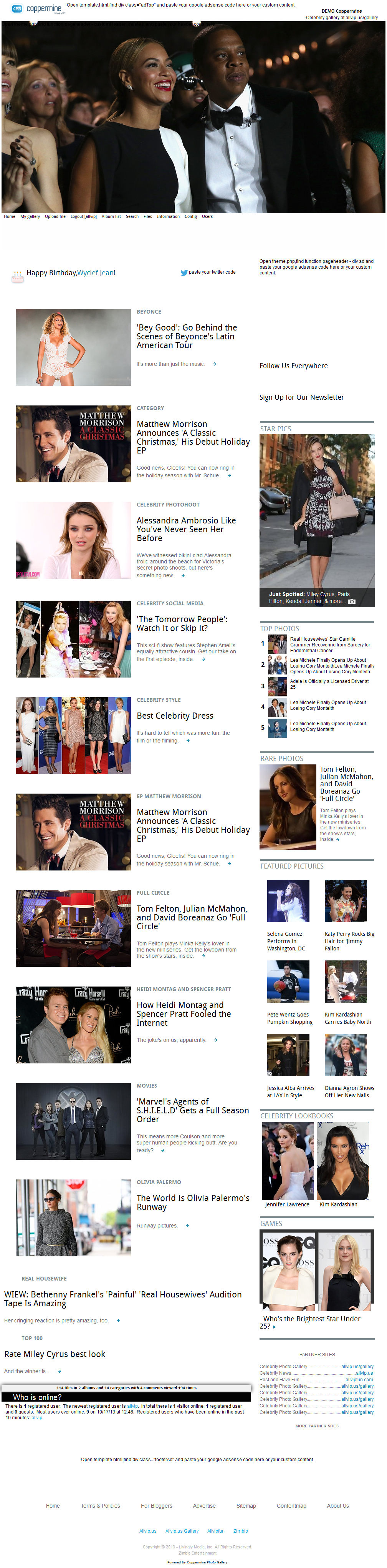387x1568 pixels.
Task: Open the For Bloggers footer link
Action: [156, 1506]
